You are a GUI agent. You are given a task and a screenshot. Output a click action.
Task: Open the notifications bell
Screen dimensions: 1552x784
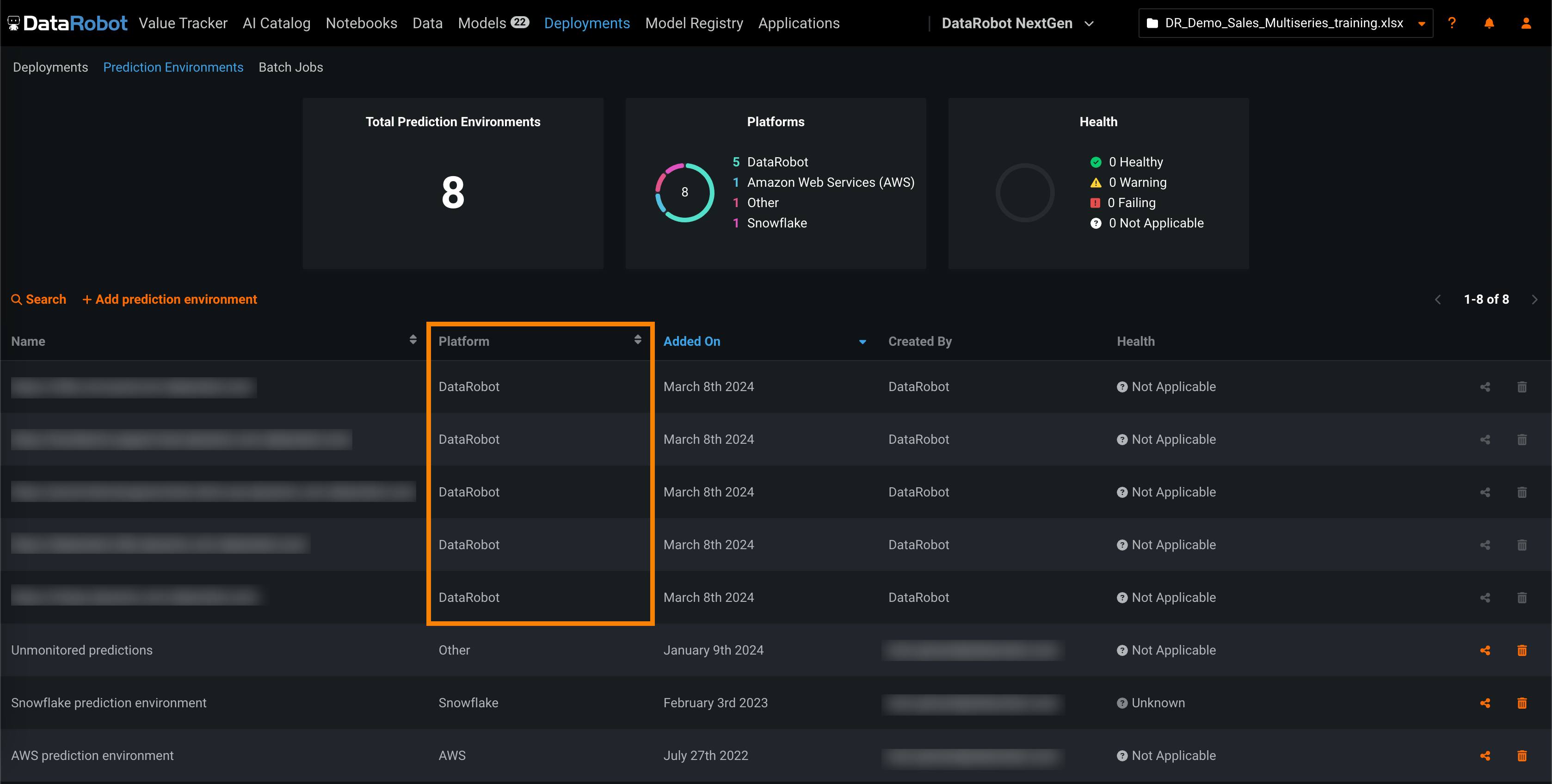click(x=1489, y=23)
